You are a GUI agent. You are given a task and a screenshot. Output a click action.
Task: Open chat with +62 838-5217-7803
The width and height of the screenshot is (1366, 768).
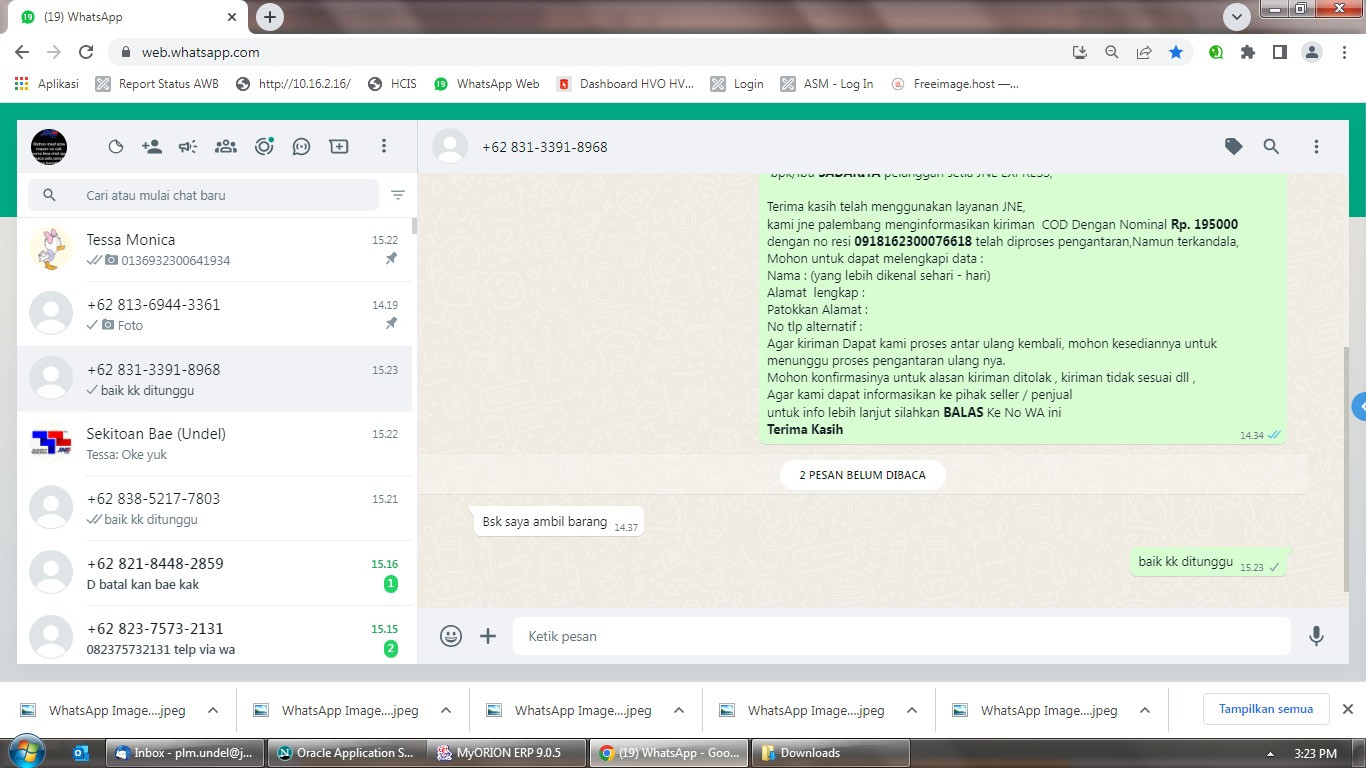215,508
